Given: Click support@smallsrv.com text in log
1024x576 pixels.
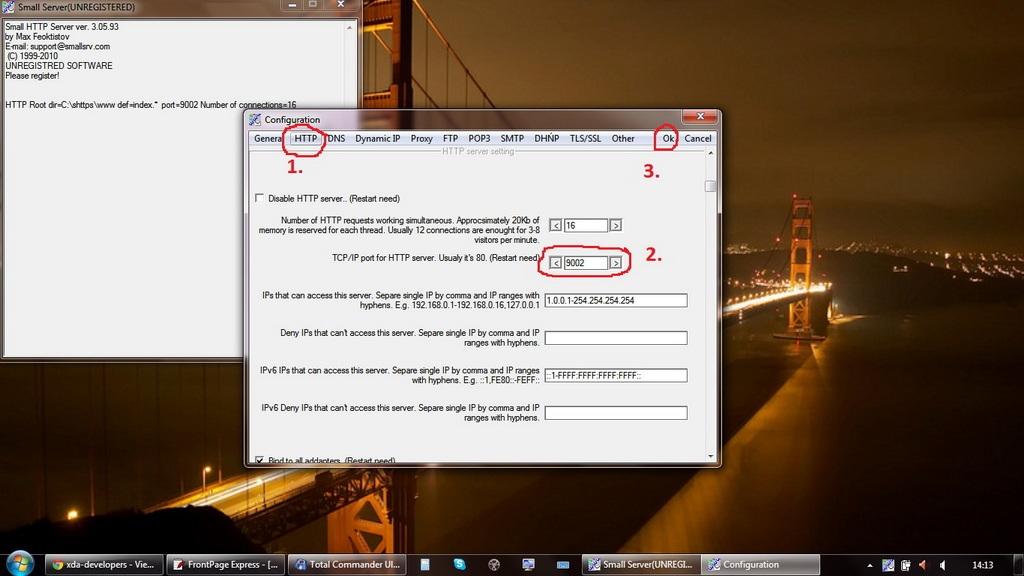Looking at the screenshot, I should pyautogui.click(x=70, y=46).
